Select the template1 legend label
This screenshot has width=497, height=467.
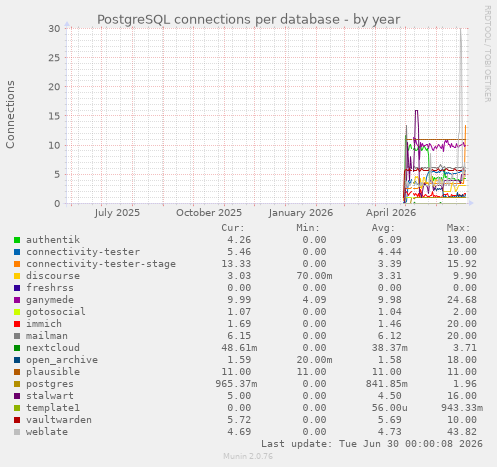click(53, 408)
